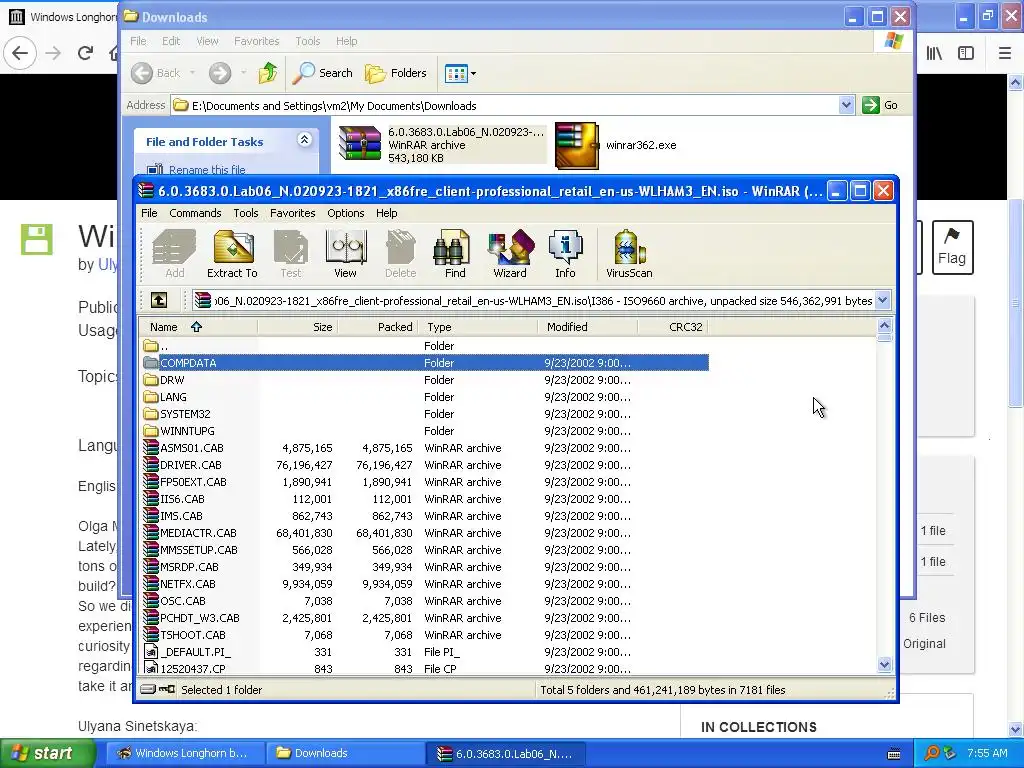This screenshot has width=1024, height=768.
Task: Click the Delete toolbar icon in WinRAR
Action: click(x=400, y=254)
